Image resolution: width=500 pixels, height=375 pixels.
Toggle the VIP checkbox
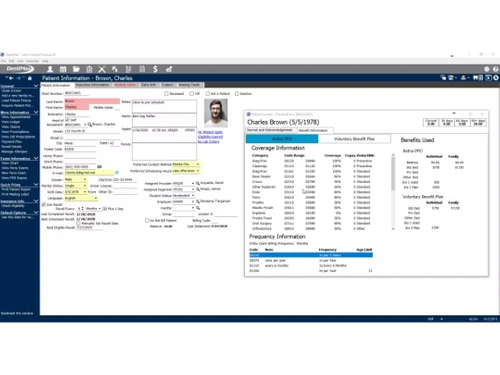[x=191, y=94]
